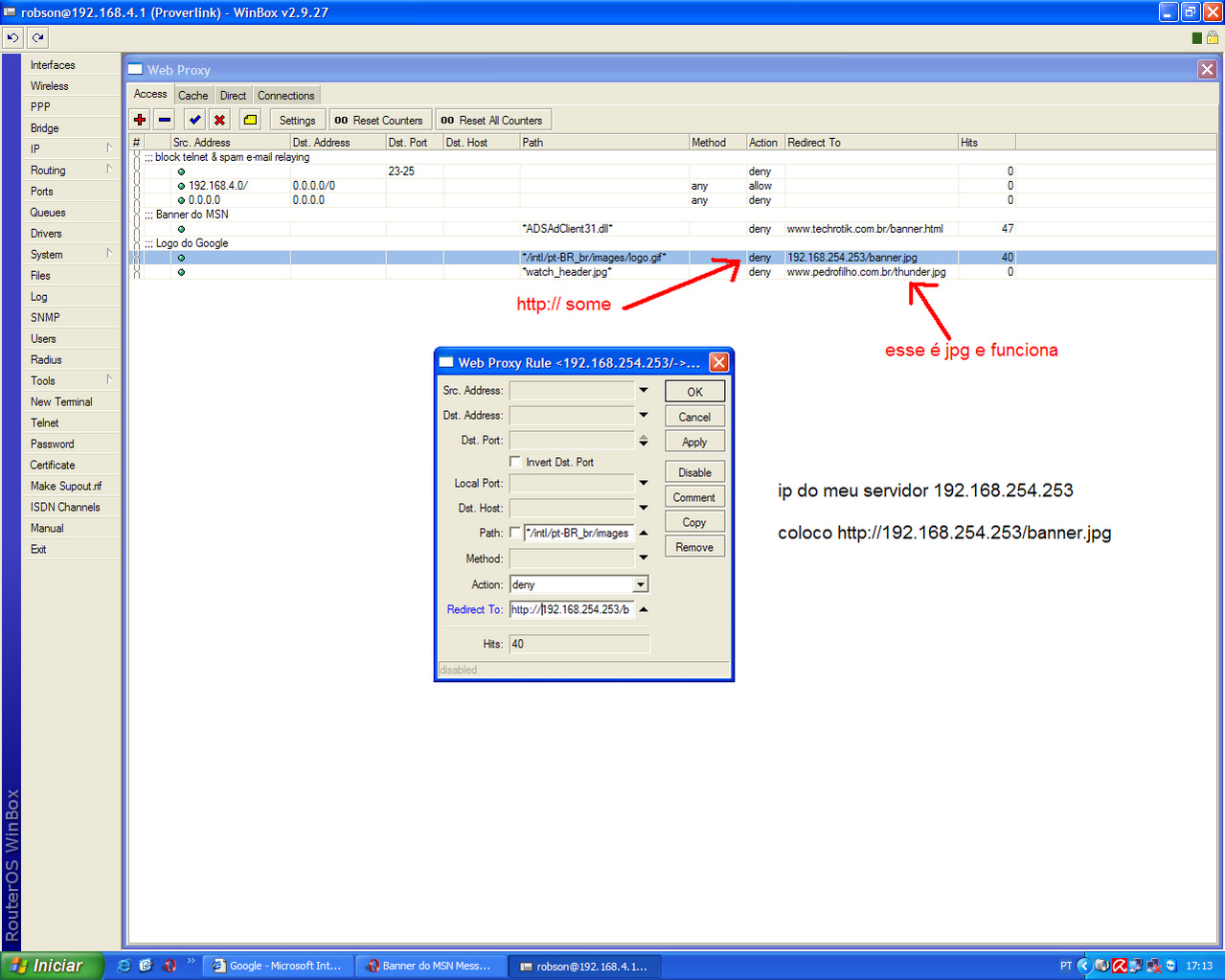This screenshot has width=1225, height=980.
Task: Toggle the Path invert checkbox
Action: point(515,533)
